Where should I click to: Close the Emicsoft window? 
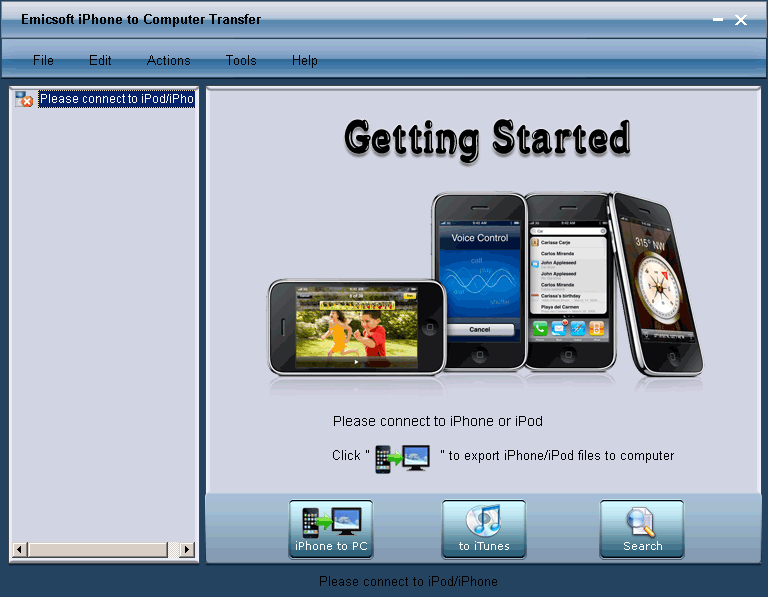(x=741, y=20)
